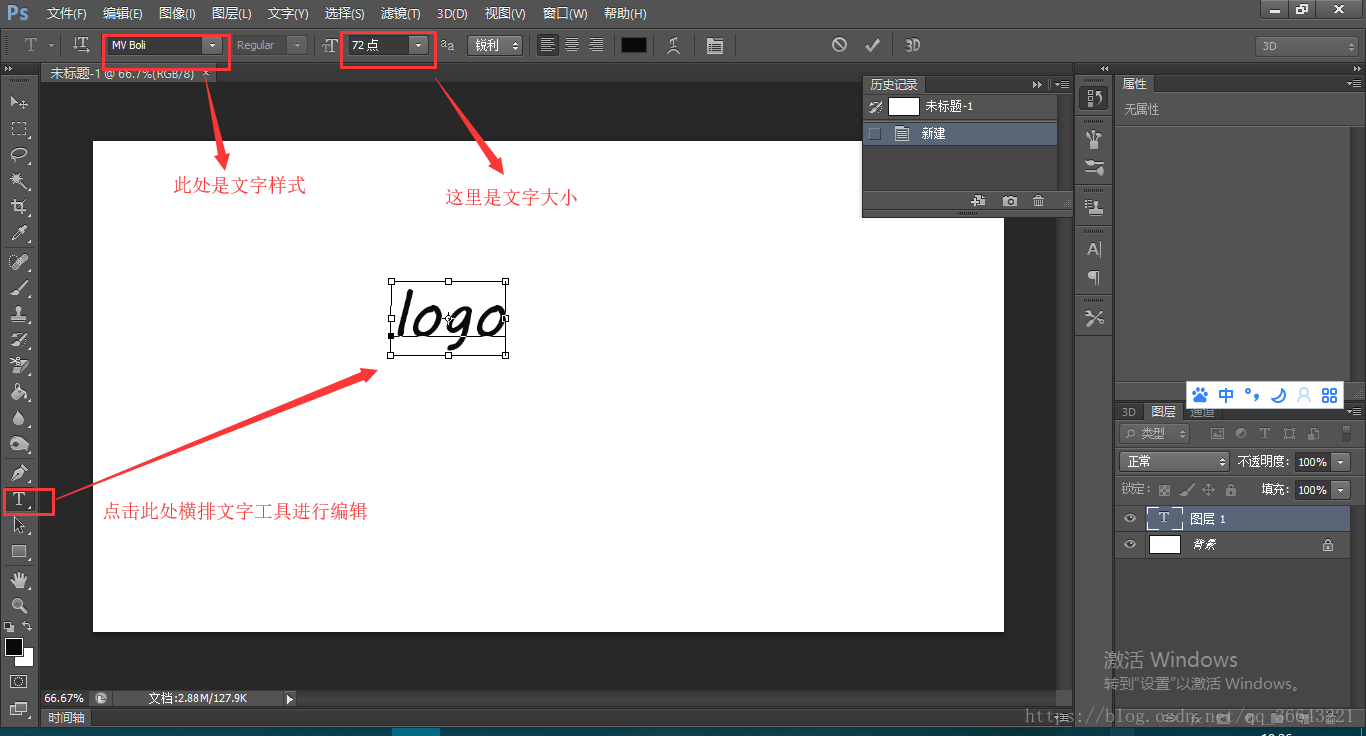Toggle lock position
Image resolution: width=1366 pixels, height=736 pixels.
pyautogui.click(x=1208, y=490)
